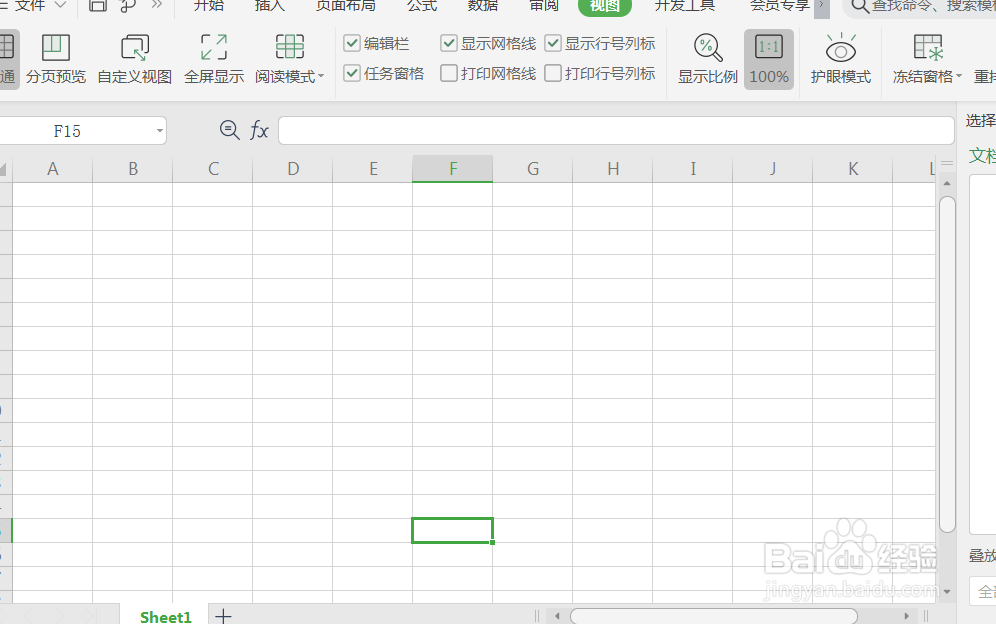Screen dimensions: 996x624
Task: Open the 阅读模式 dropdown arrow
Action: pyautogui.click(x=321, y=76)
